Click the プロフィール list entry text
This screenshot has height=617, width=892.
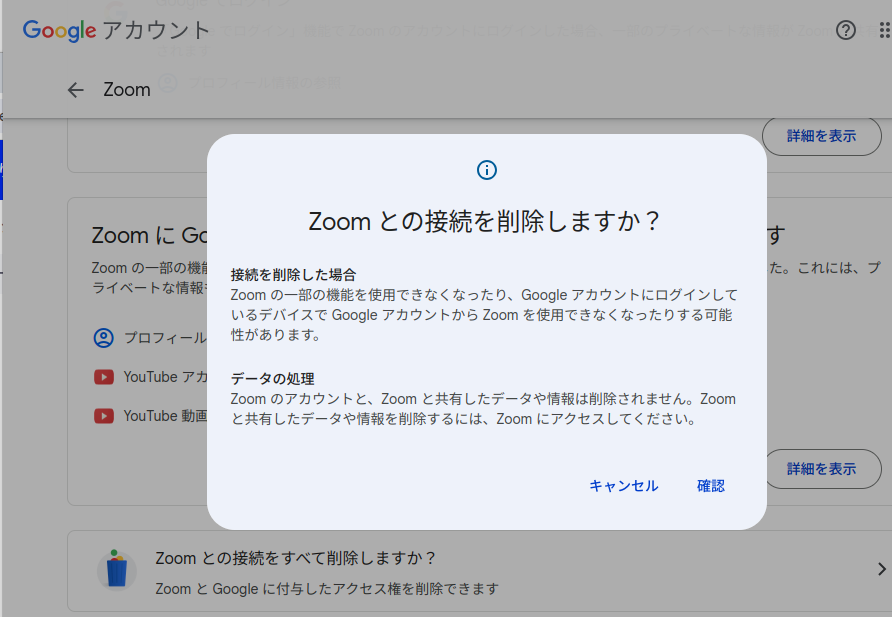[x=166, y=338]
